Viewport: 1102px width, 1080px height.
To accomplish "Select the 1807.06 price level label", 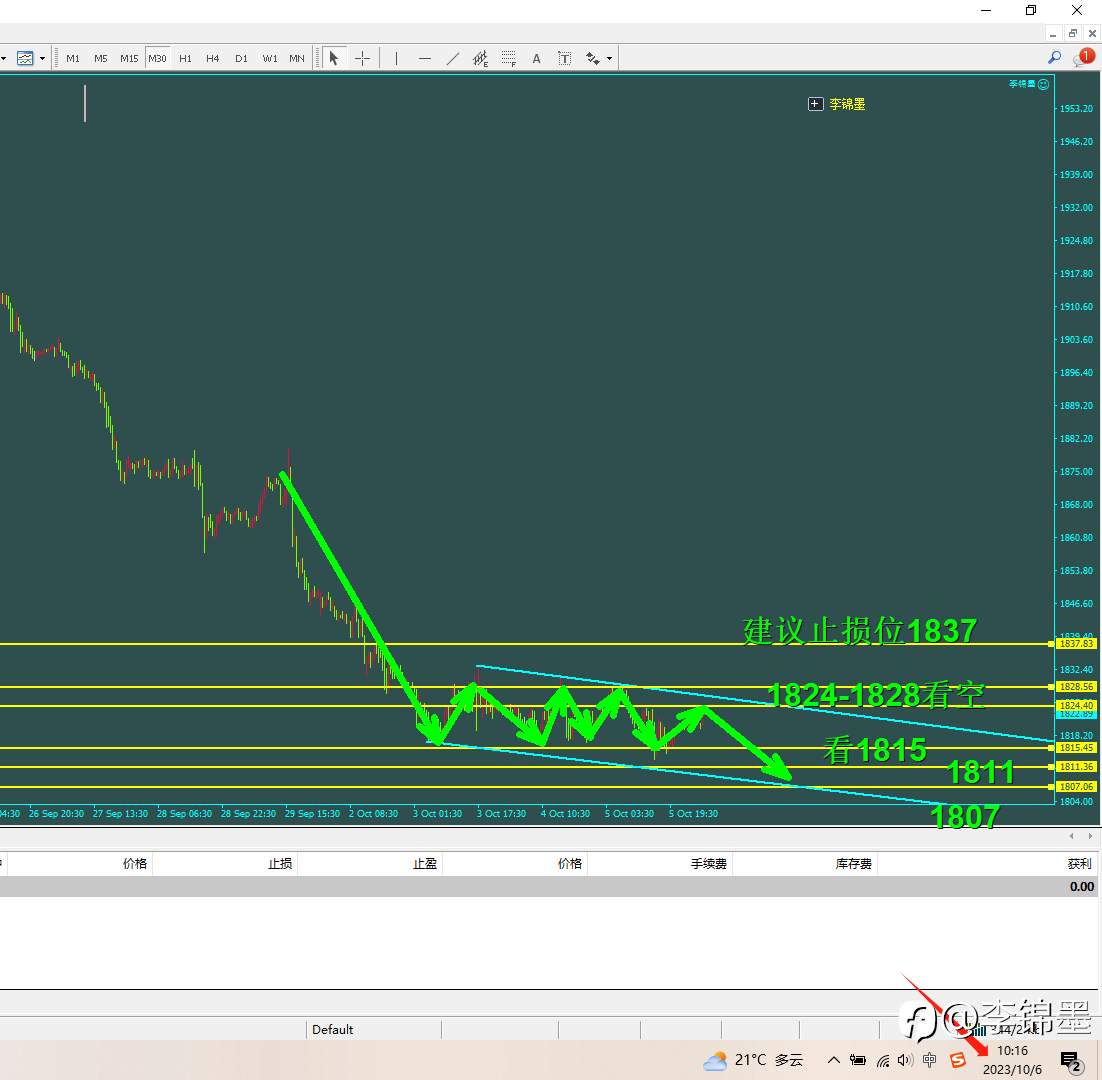I will (1076, 786).
